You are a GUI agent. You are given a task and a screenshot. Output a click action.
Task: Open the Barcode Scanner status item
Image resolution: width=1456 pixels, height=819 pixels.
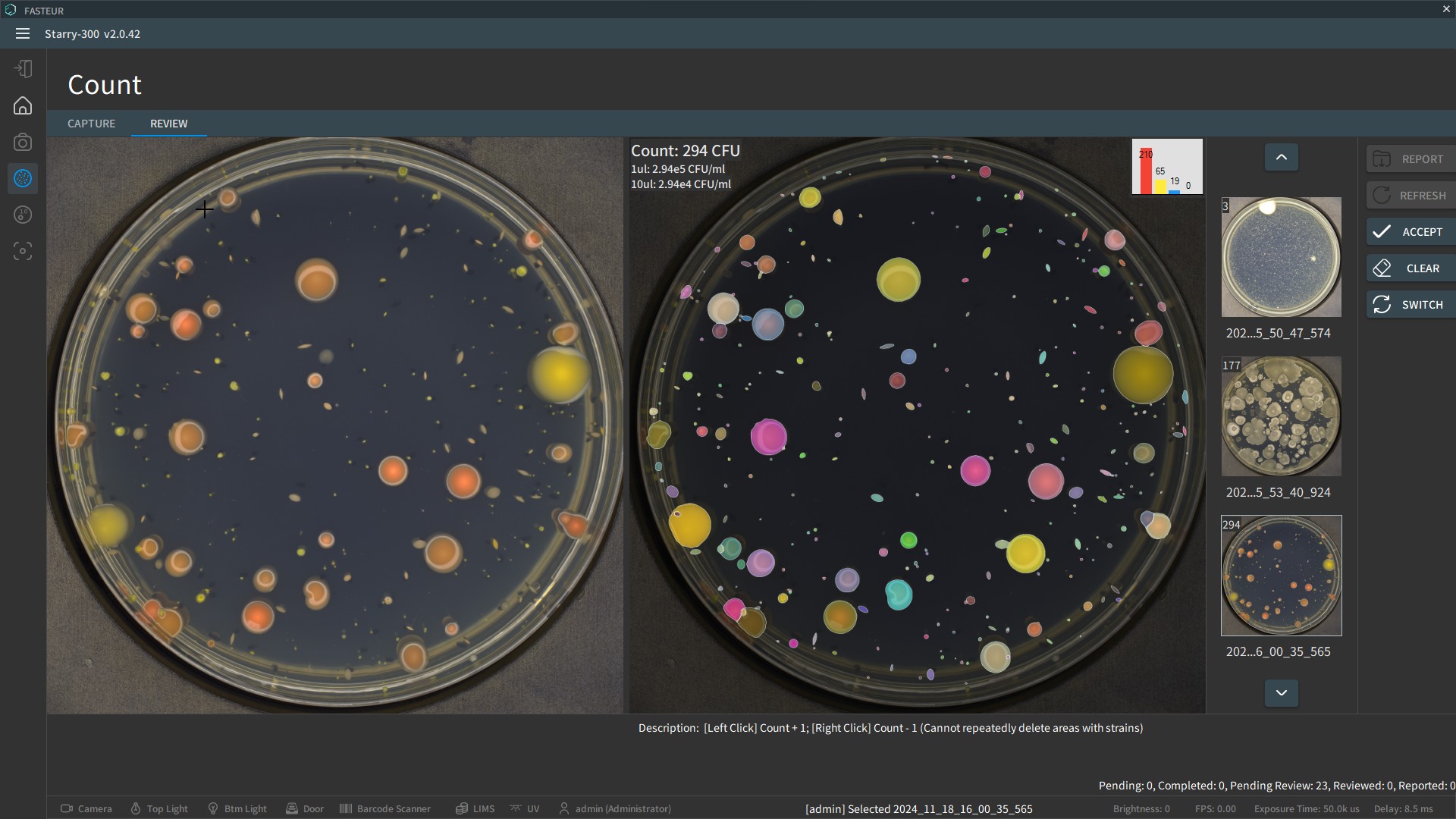(x=385, y=808)
